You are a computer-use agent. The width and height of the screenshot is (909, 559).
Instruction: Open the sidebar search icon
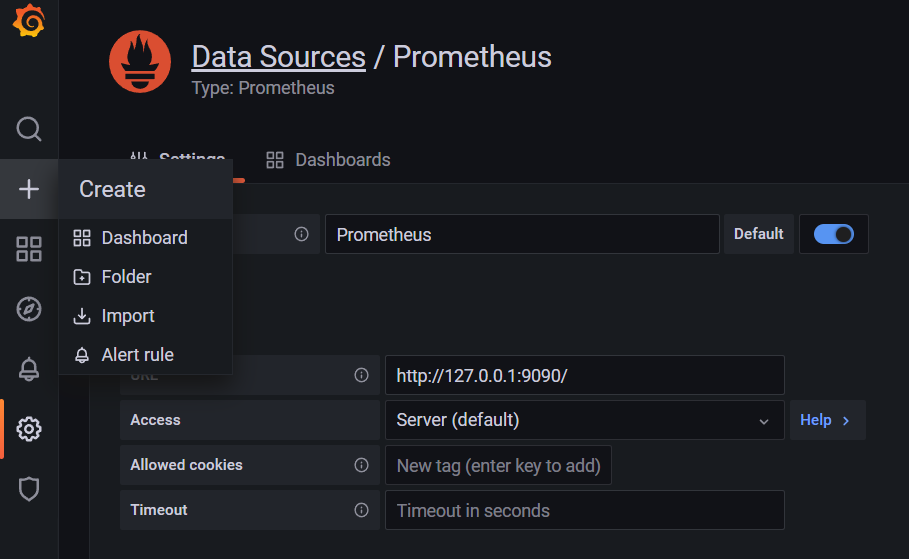[29, 129]
